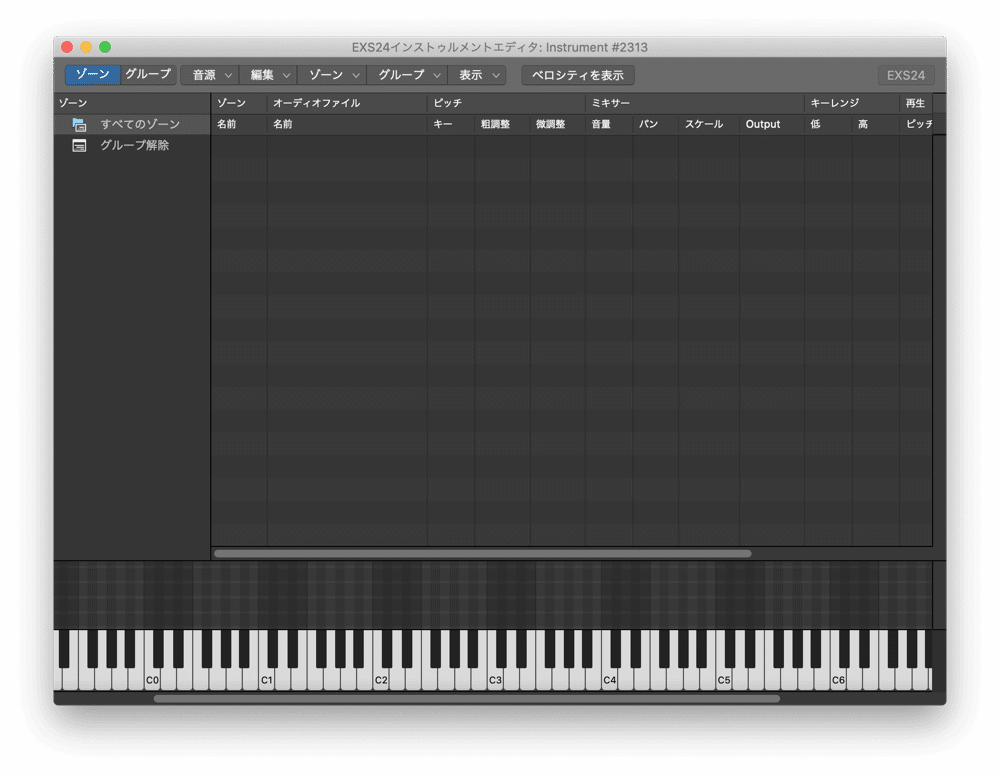This screenshot has width=1000, height=776.
Task: Open the 編集 dropdown menu
Action: 268,75
